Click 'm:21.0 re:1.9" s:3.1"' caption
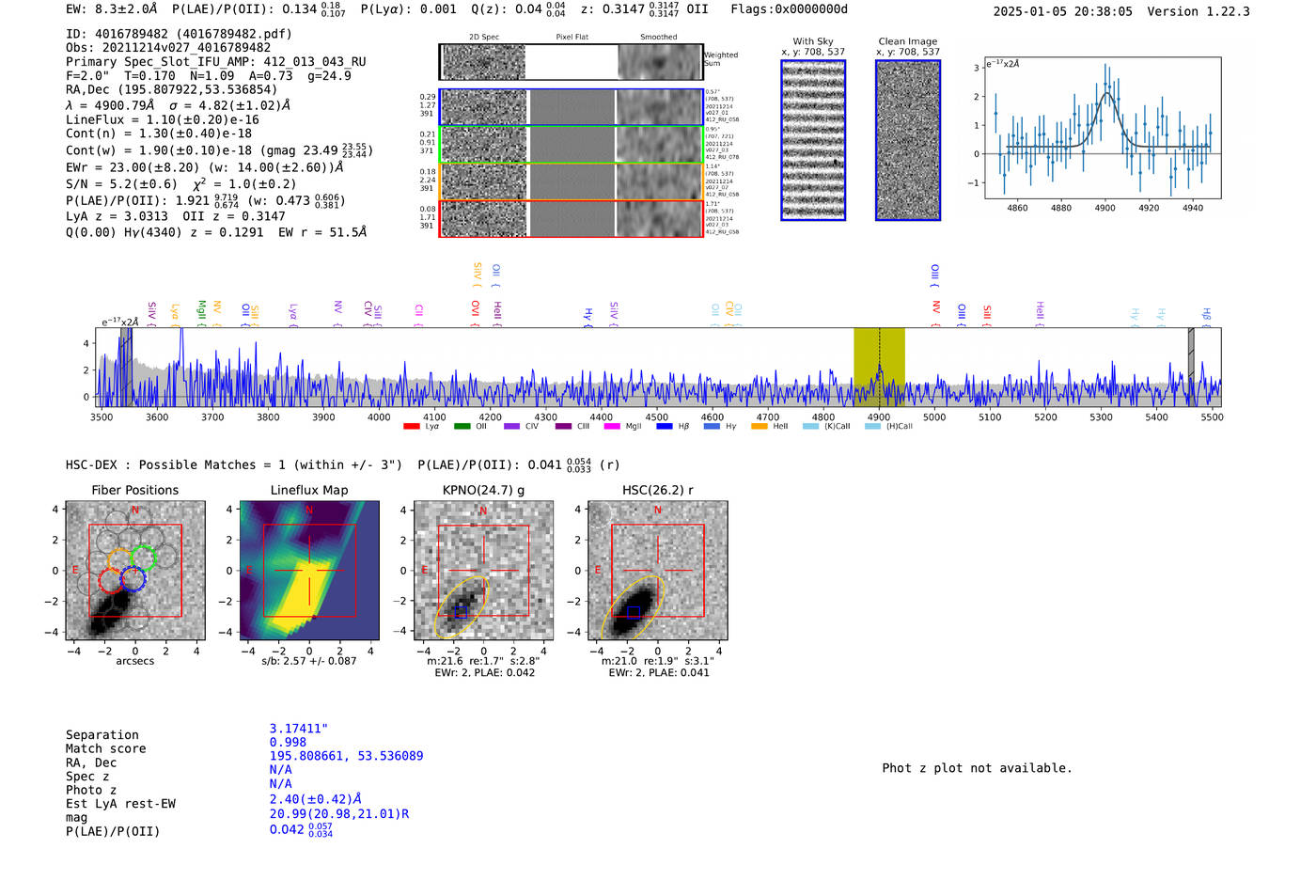The width and height of the screenshot is (1316, 896). (x=658, y=661)
